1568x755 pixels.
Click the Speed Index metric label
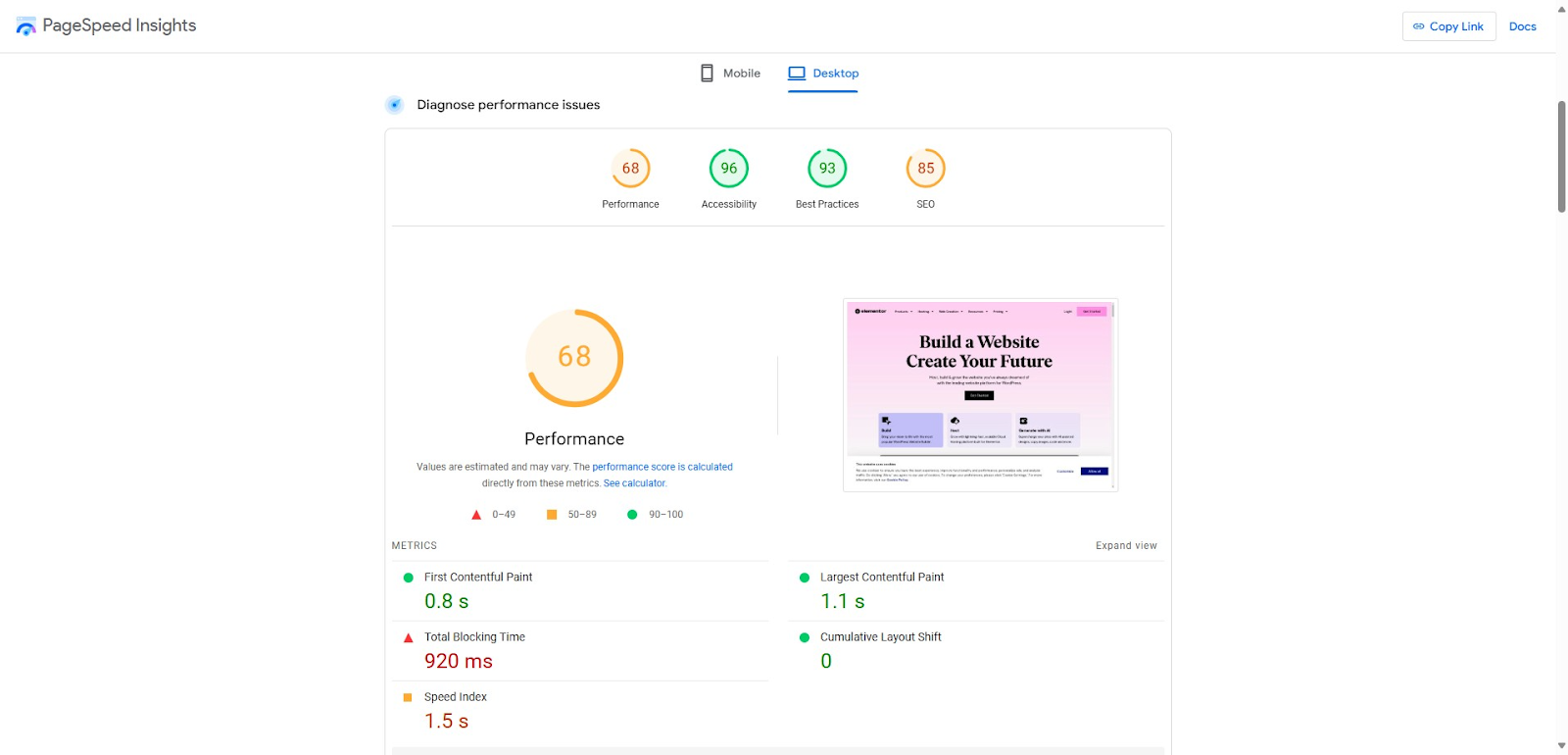pos(456,697)
